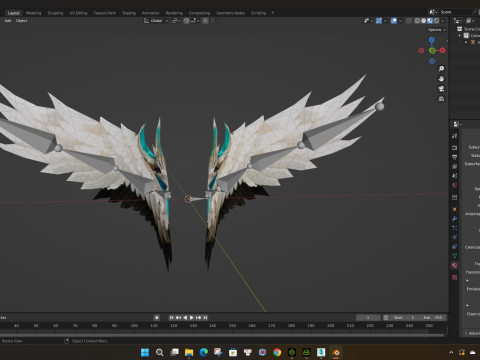This screenshot has width=480, height=360.
Task: Open the Texture Paint workspace
Action: (x=105, y=13)
